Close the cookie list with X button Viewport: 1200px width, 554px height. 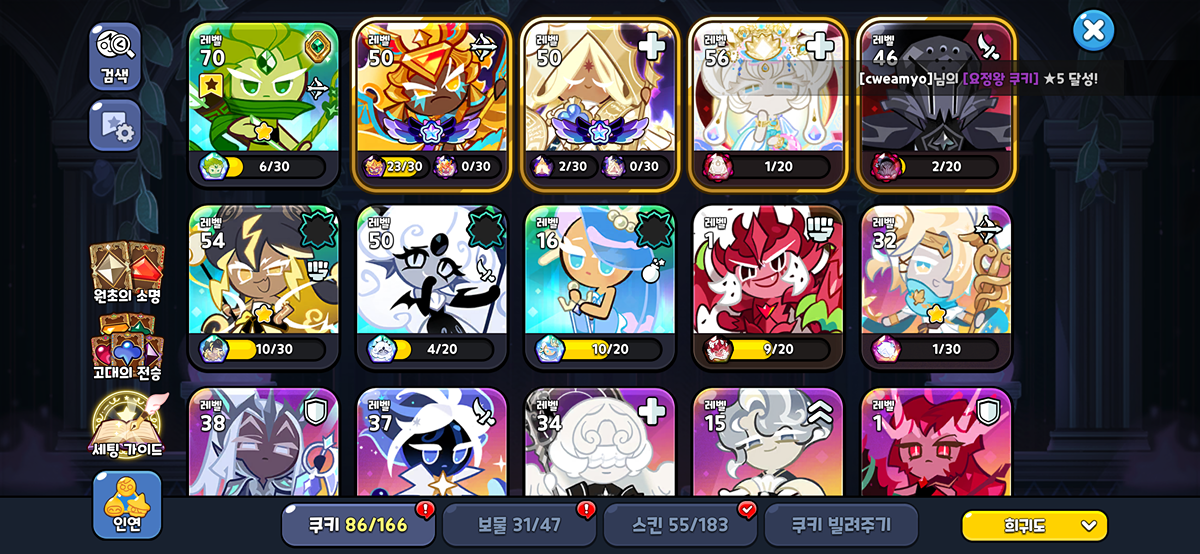coord(1093,30)
